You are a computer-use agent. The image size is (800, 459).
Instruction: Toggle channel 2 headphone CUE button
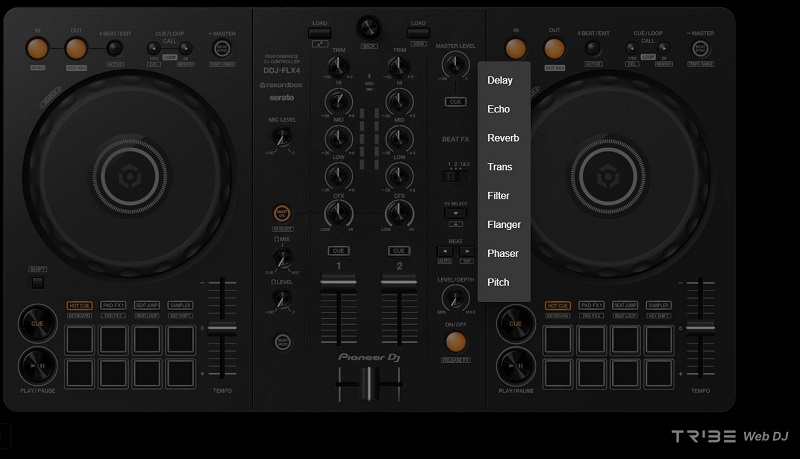tap(399, 251)
